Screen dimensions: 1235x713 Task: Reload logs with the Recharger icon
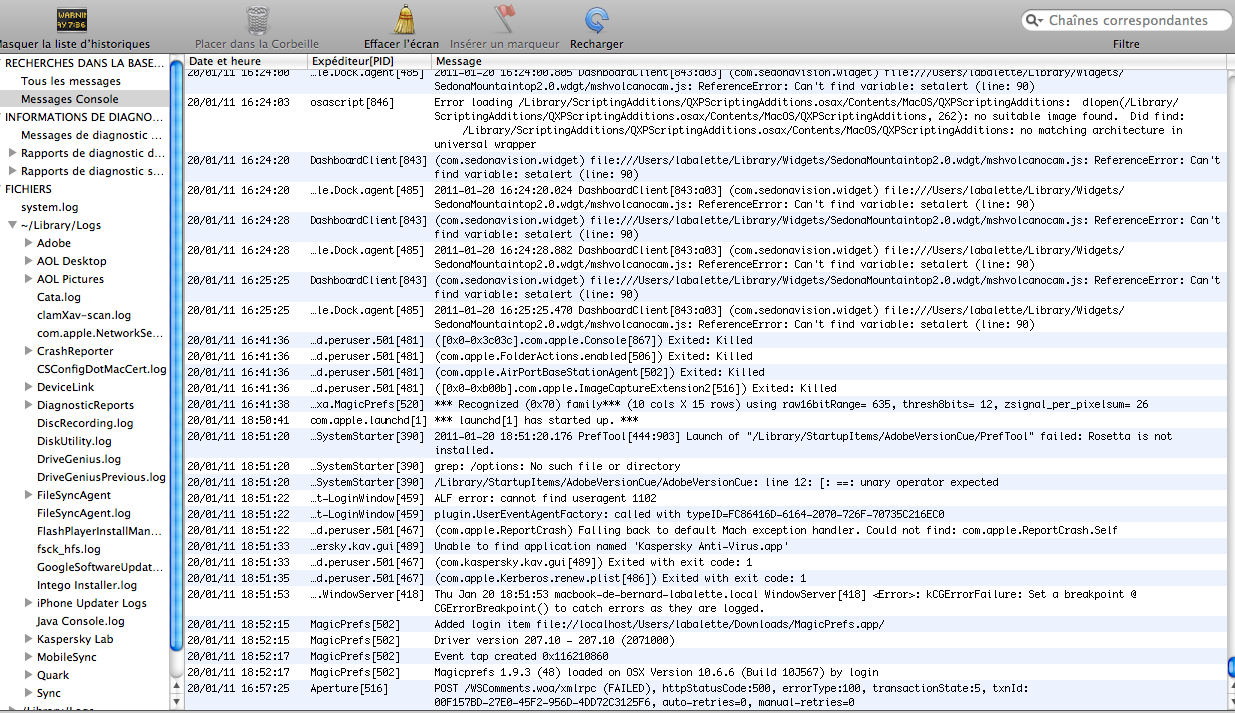(597, 19)
